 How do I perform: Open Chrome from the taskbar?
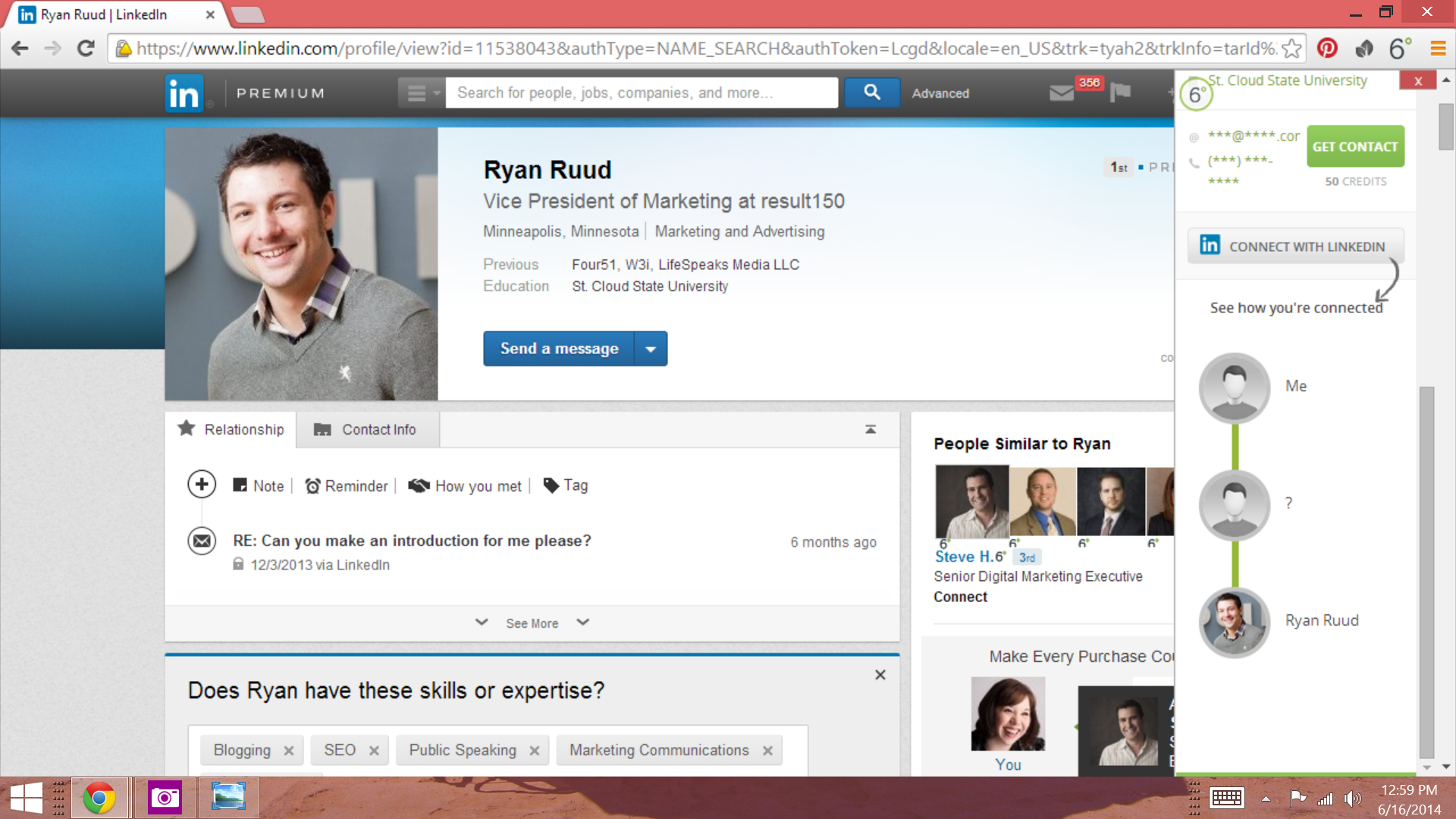click(x=99, y=798)
